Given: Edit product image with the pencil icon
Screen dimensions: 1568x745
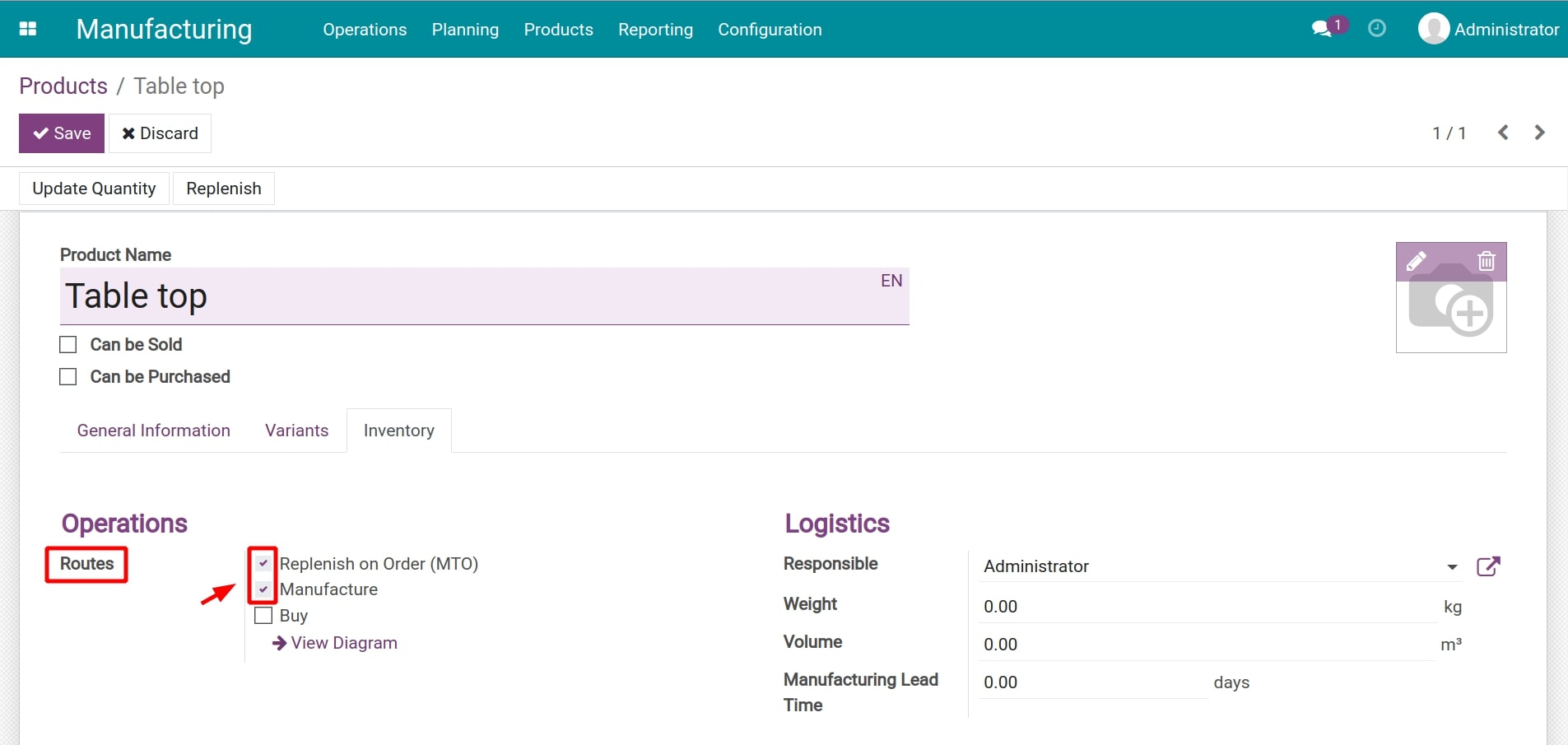Looking at the screenshot, I should [1416, 261].
